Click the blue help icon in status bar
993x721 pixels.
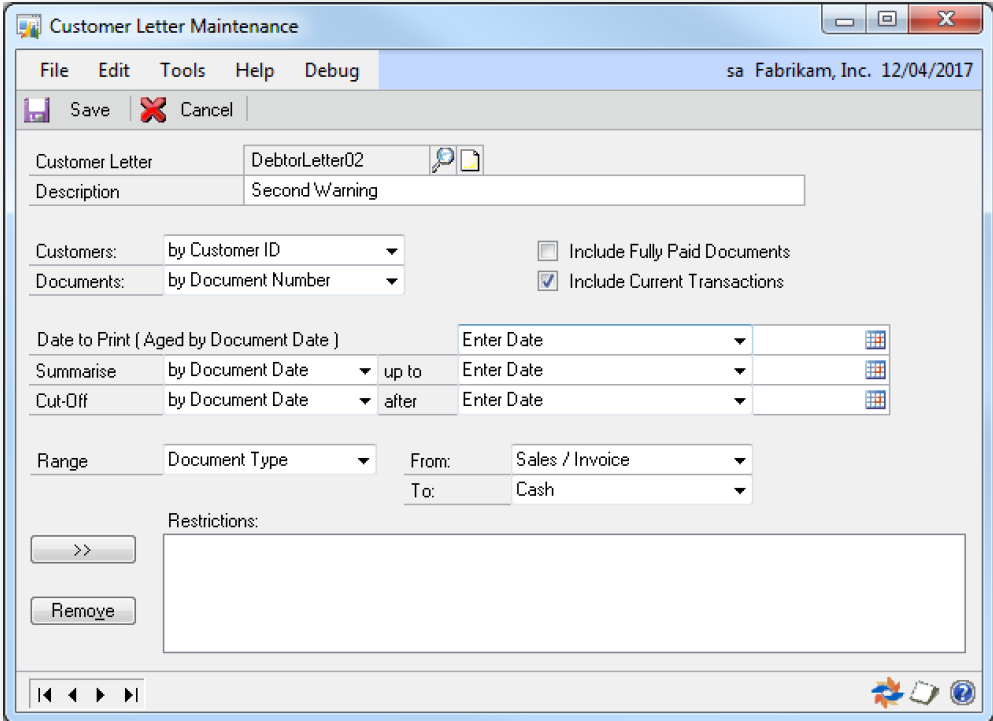(962, 692)
